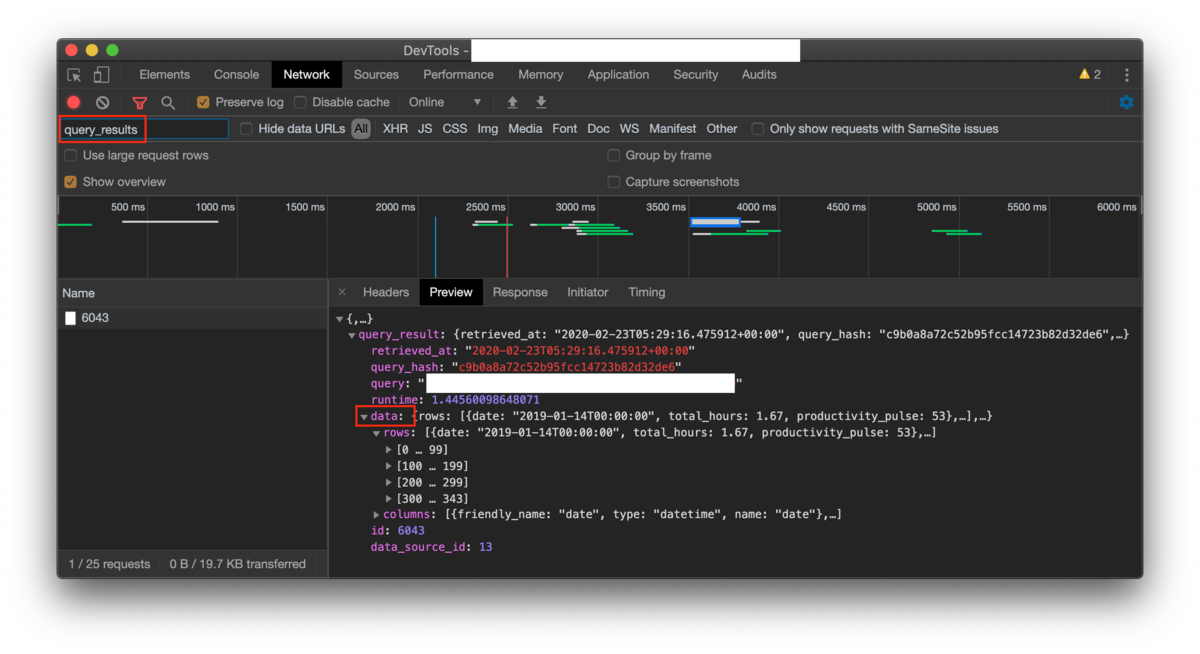Stop recording network log

click(x=74, y=102)
